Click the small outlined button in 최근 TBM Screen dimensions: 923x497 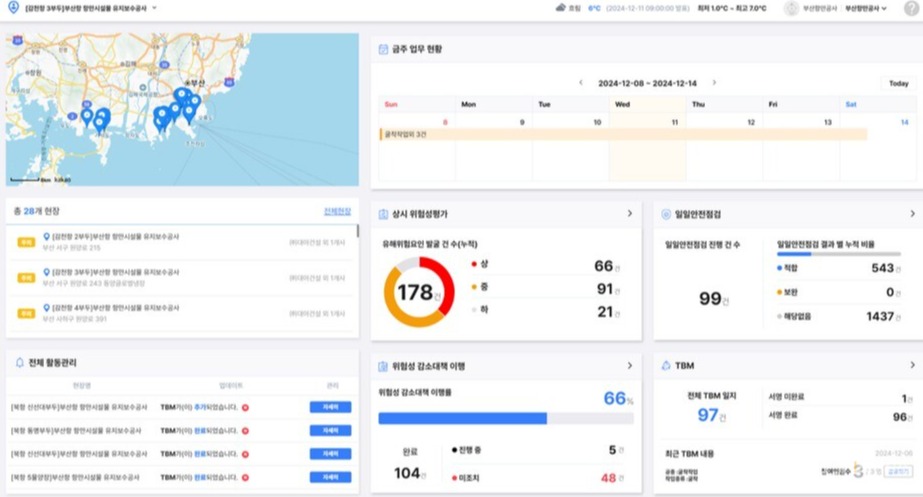coord(899,471)
